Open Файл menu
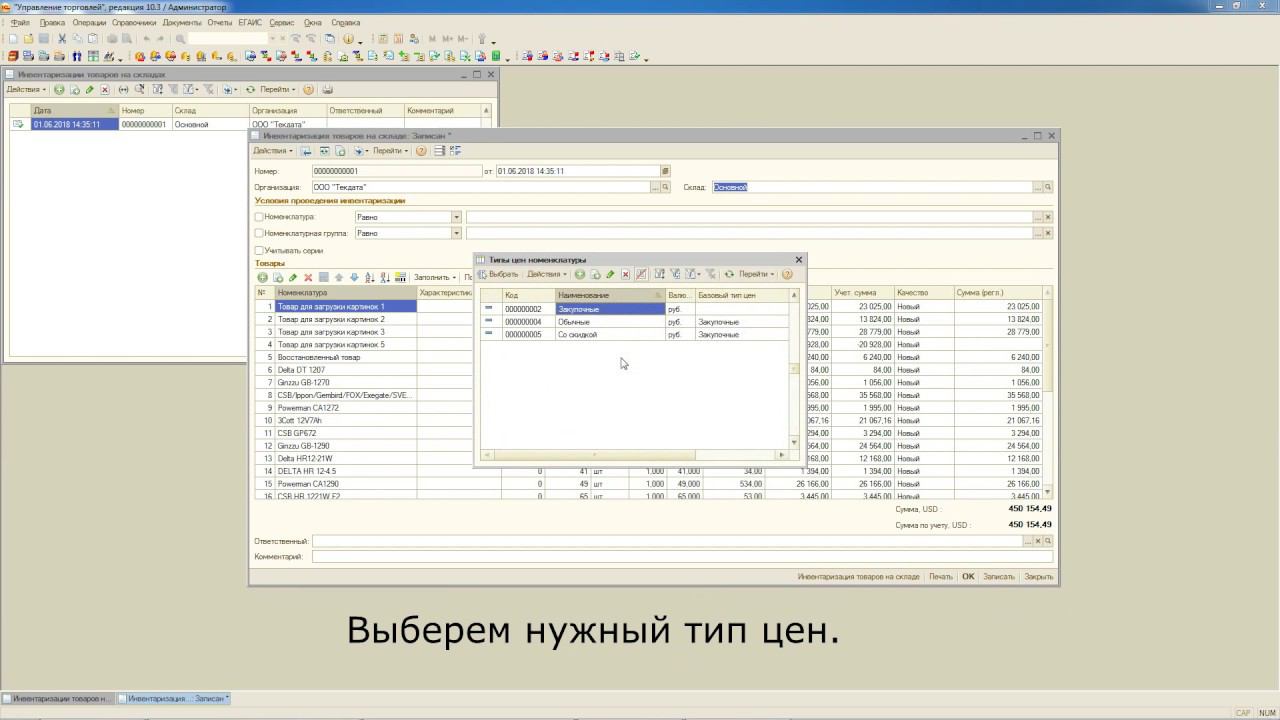The image size is (1280, 720). [21, 22]
